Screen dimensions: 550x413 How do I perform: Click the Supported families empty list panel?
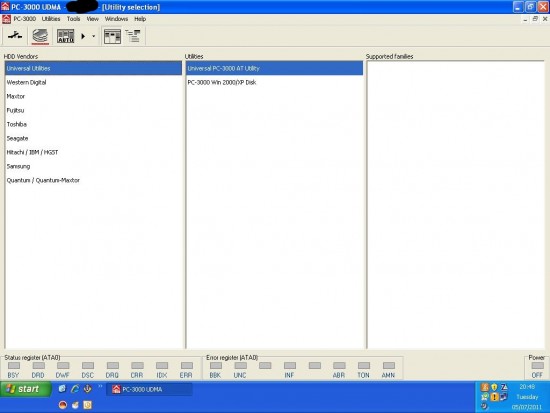pyautogui.click(x=456, y=205)
